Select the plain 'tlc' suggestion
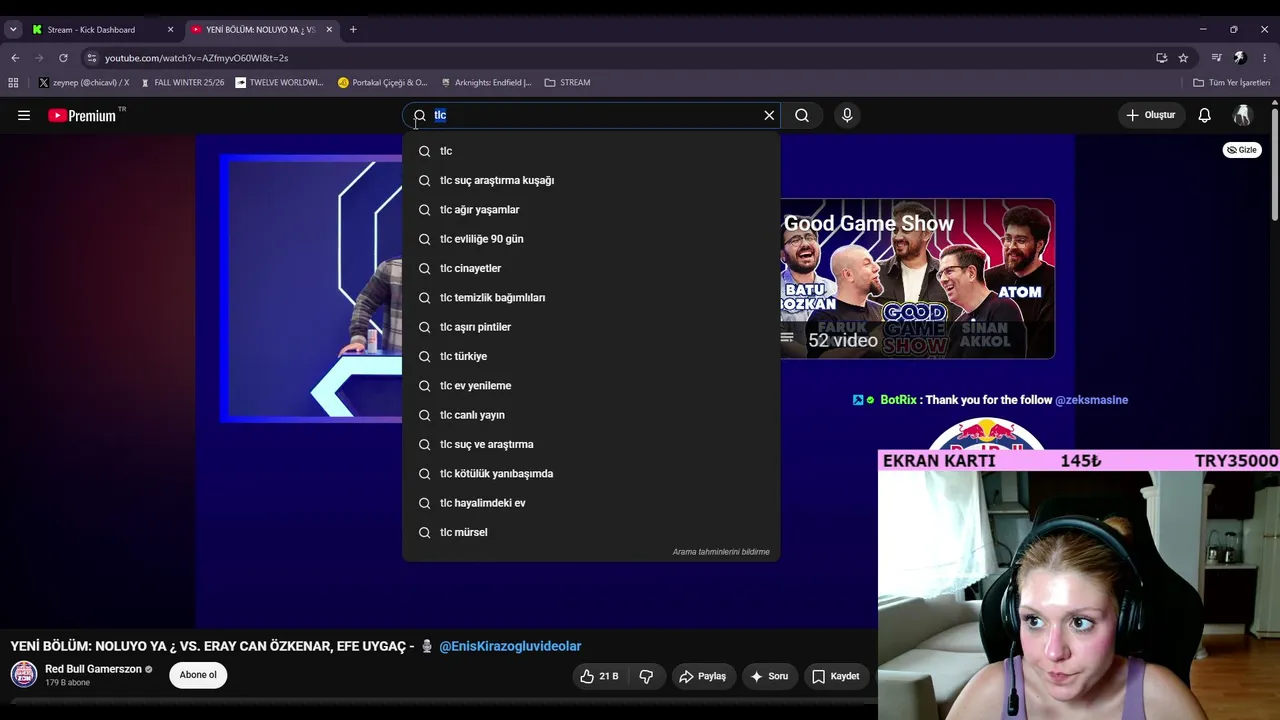Image resolution: width=1280 pixels, height=720 pixels. 591,151
